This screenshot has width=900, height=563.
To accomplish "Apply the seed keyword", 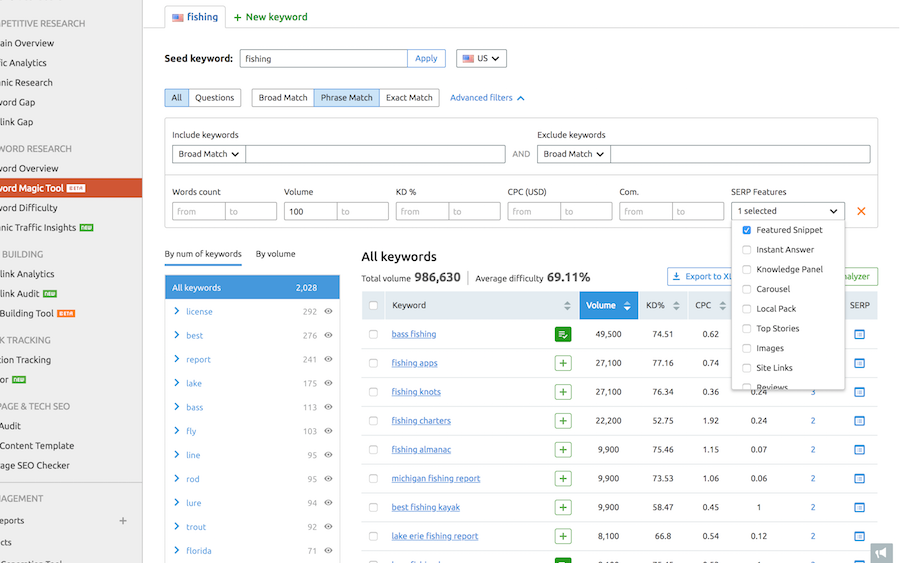I will [x=426, y=59].
